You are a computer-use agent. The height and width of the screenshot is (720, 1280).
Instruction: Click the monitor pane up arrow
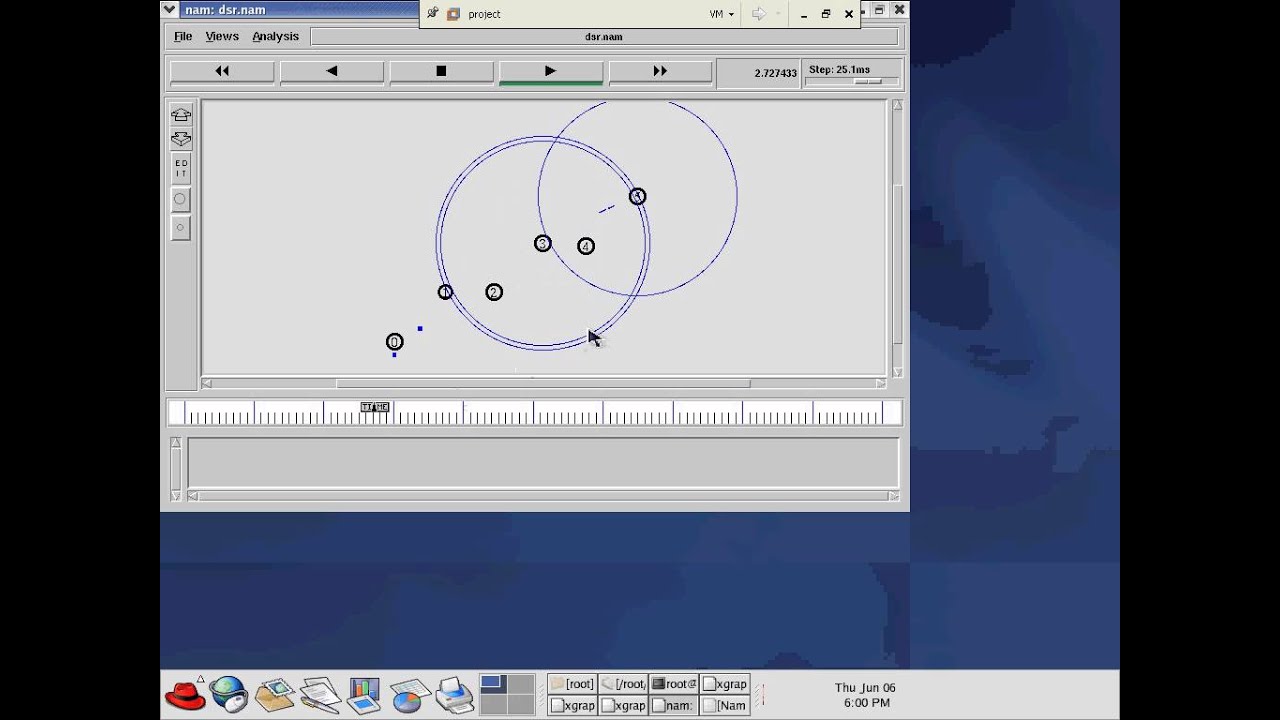coord(176,442)
